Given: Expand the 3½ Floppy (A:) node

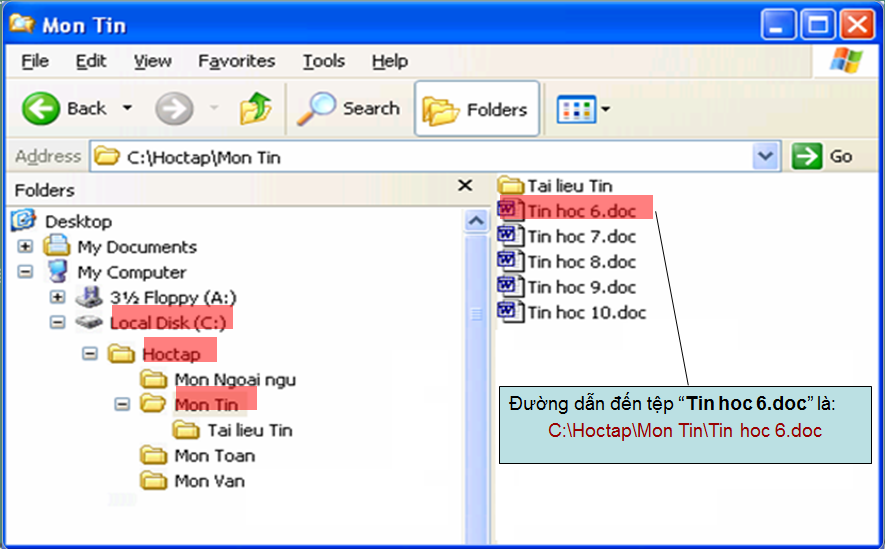Looking at the screenshot, I should coord(57,297).
